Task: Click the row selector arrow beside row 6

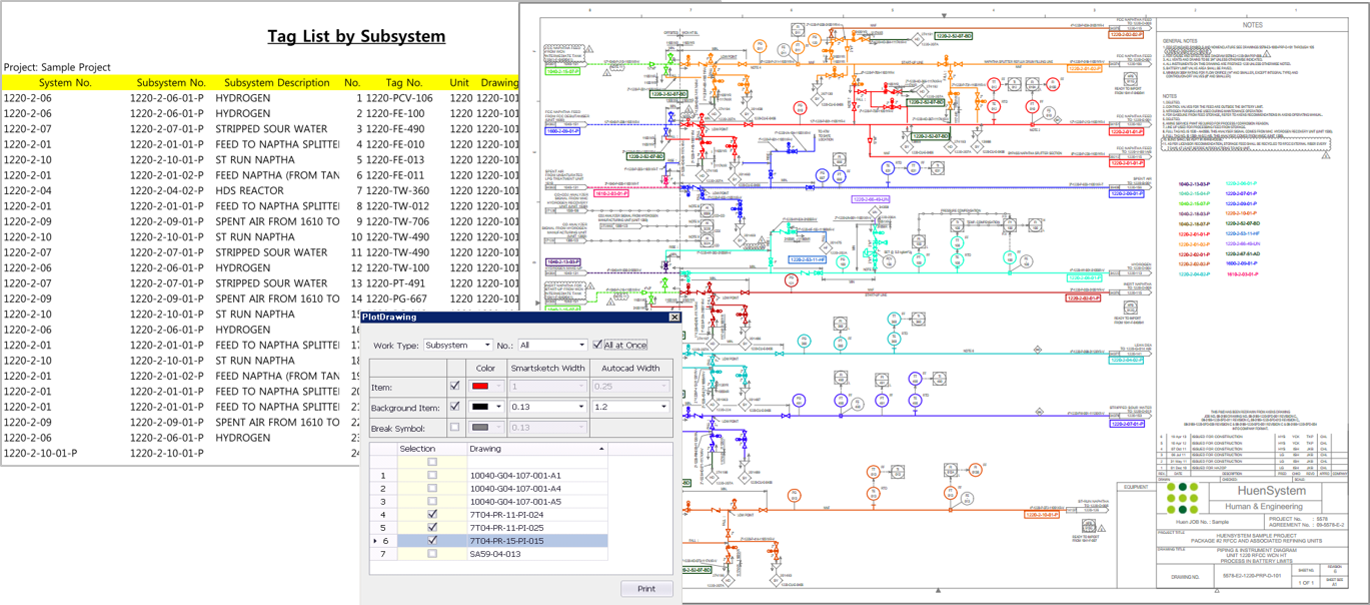Action: 373,539
